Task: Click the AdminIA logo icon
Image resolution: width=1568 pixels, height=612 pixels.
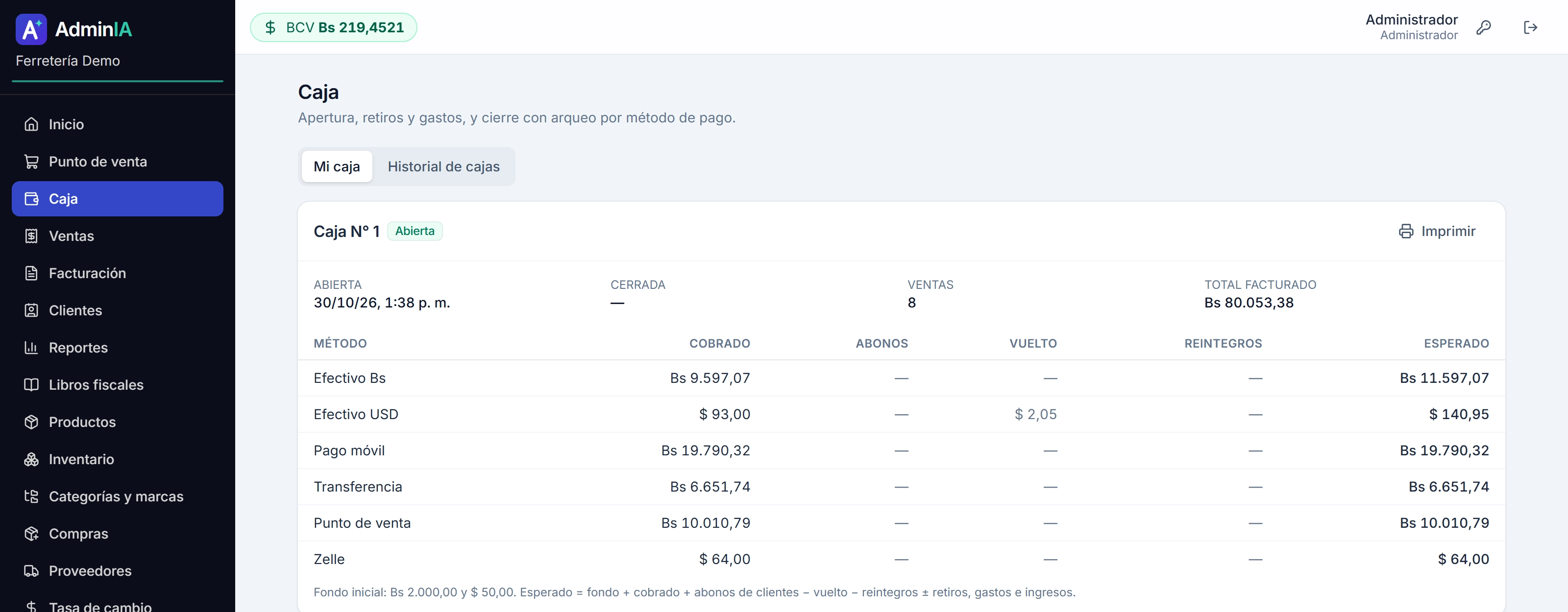Action: pyautogui.click(x=31, y=29)
